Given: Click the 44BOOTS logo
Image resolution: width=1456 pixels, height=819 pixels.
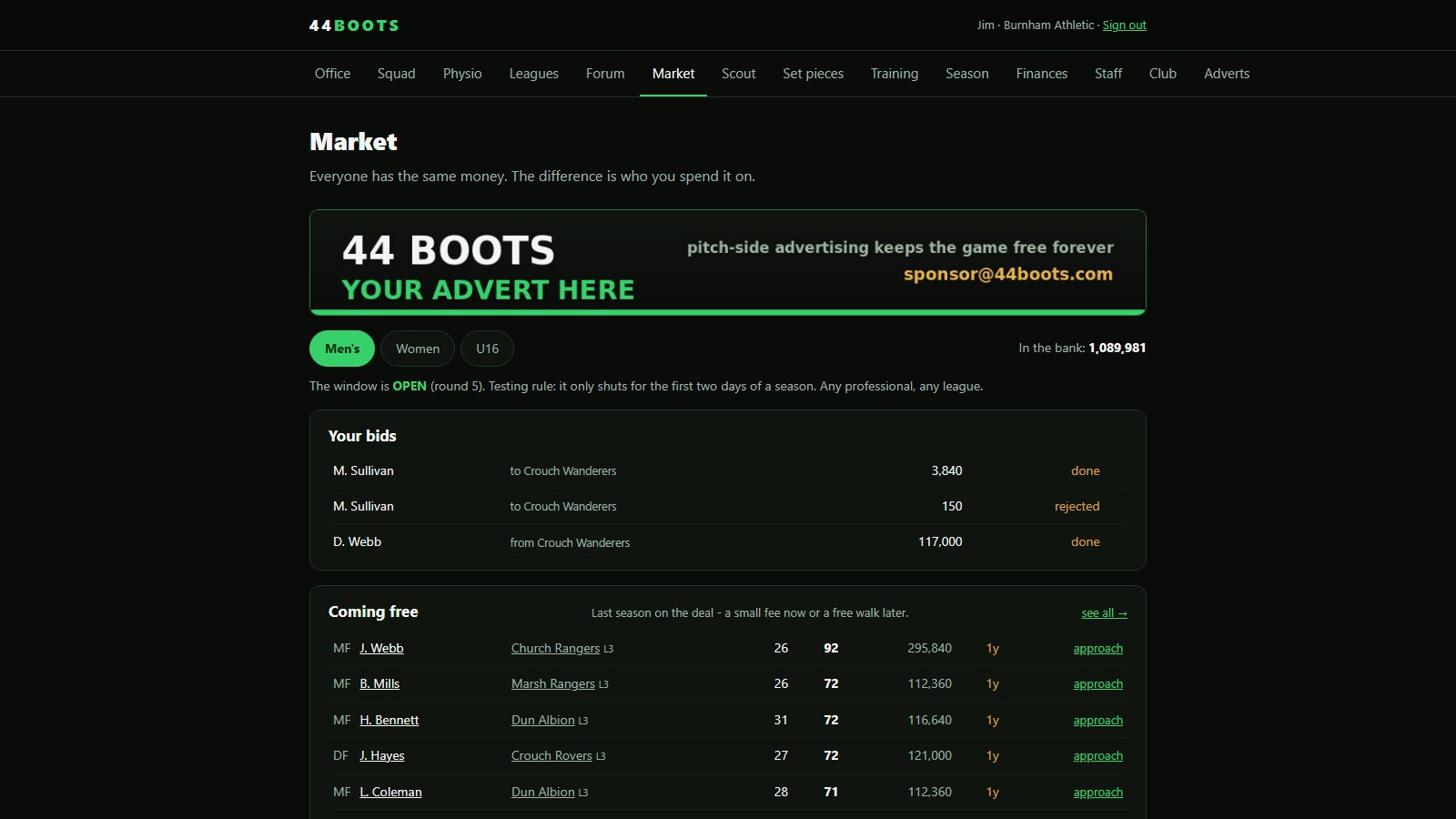Looking at the screenshot, I should pyautogui.click(x=354, y=25).
